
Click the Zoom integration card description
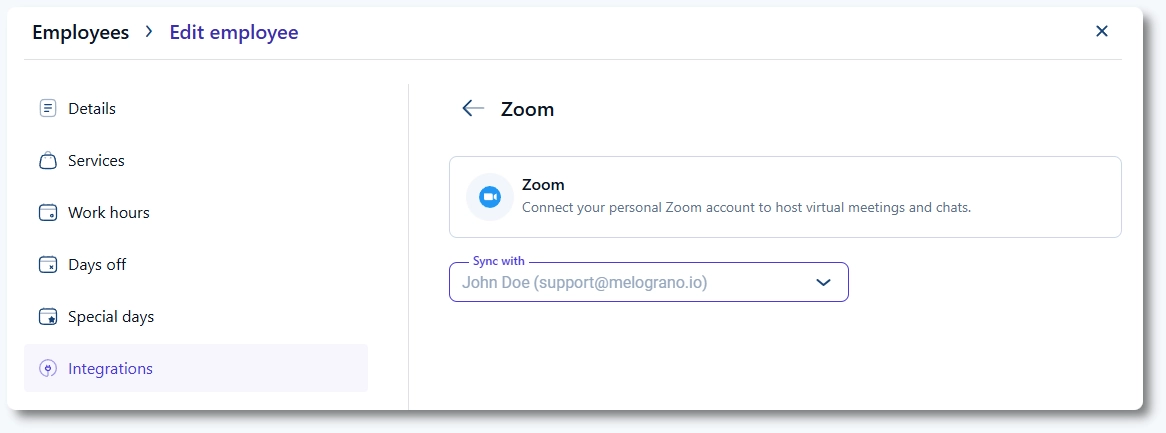point(746,208)
